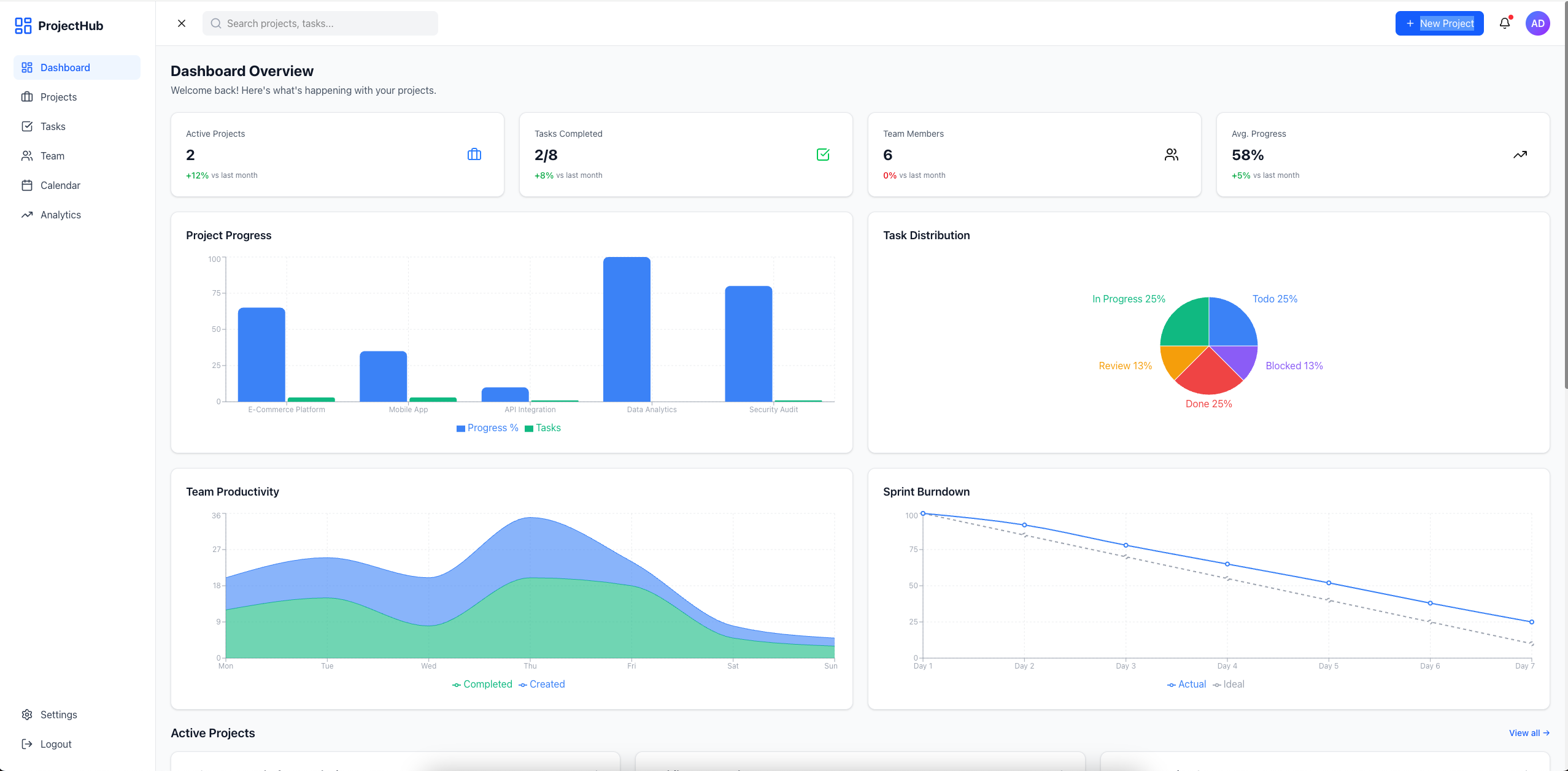Open Analytics from the sidebar
Image resolution: width=1568 pixels, height=771 pixels.
coord(60,215)
